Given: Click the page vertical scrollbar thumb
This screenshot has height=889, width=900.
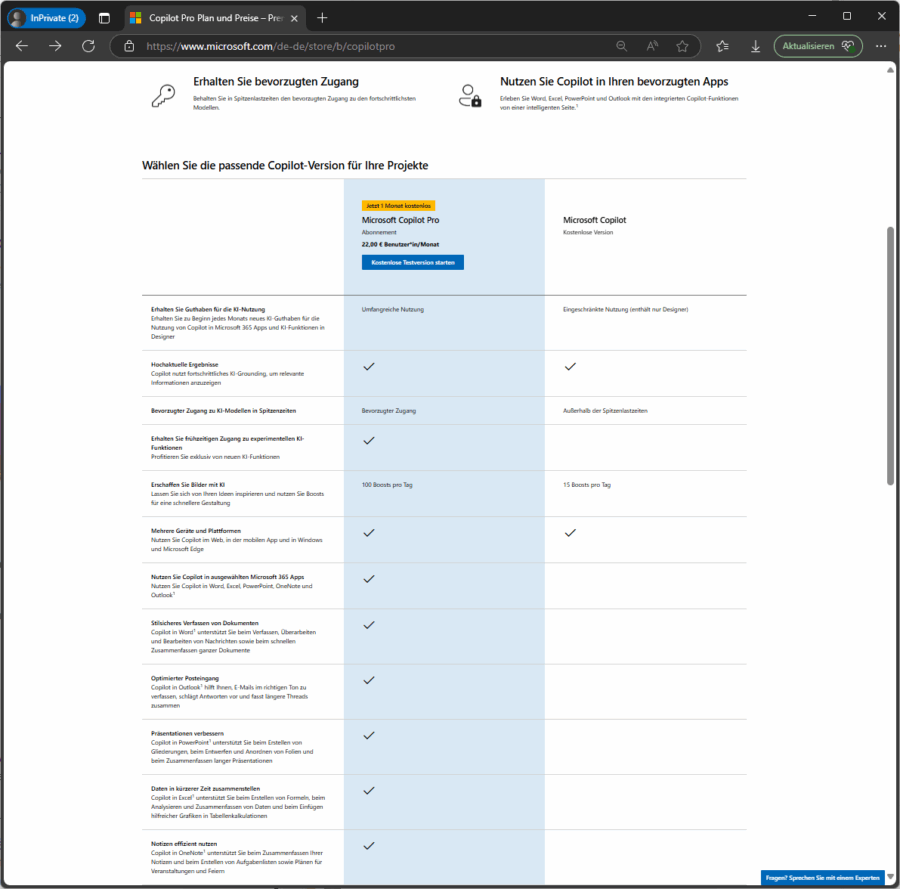Looking at the screenshot, I should click(890, 356).
